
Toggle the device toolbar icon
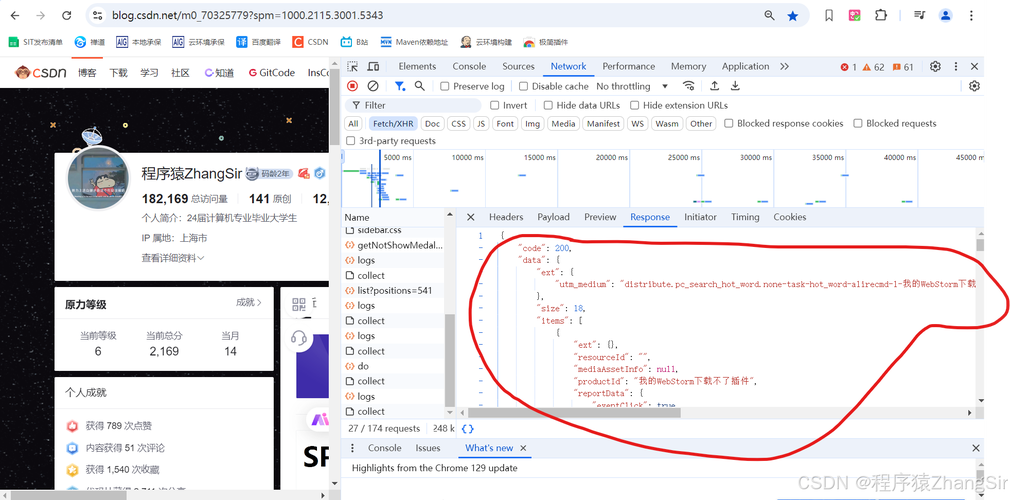coord(376,66)
